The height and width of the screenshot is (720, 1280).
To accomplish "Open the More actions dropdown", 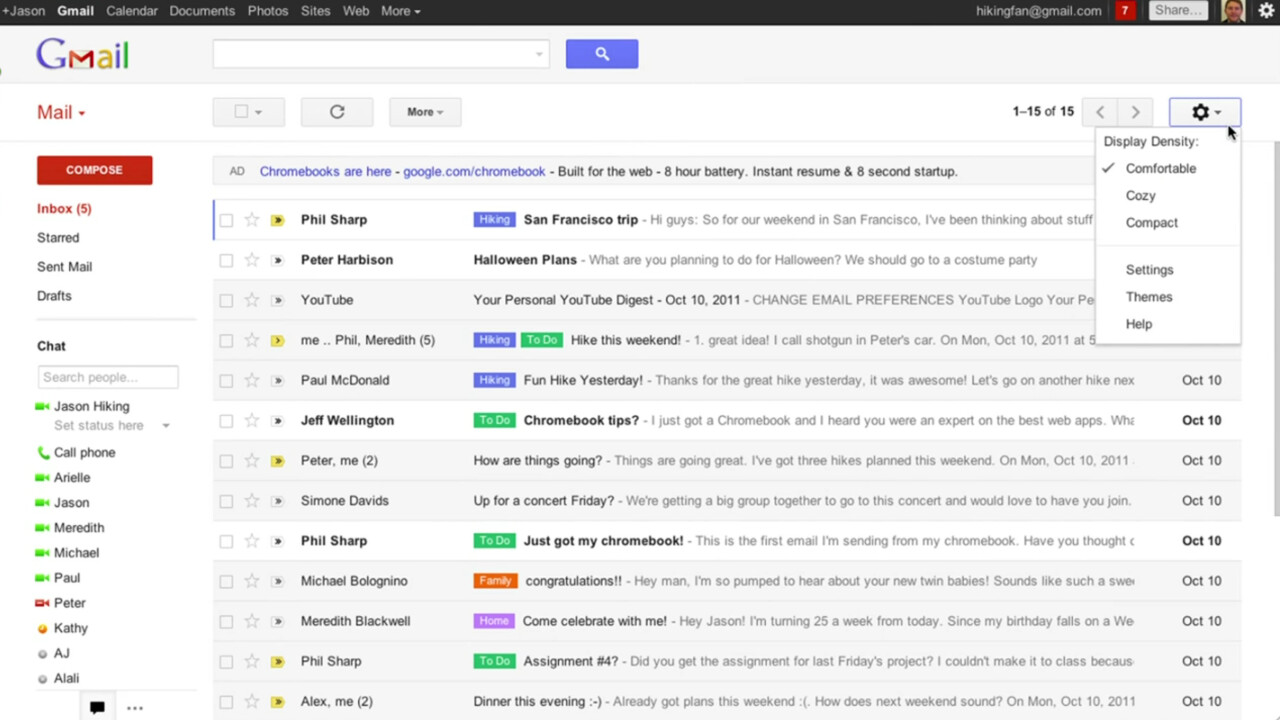I will tap(424, 112).
